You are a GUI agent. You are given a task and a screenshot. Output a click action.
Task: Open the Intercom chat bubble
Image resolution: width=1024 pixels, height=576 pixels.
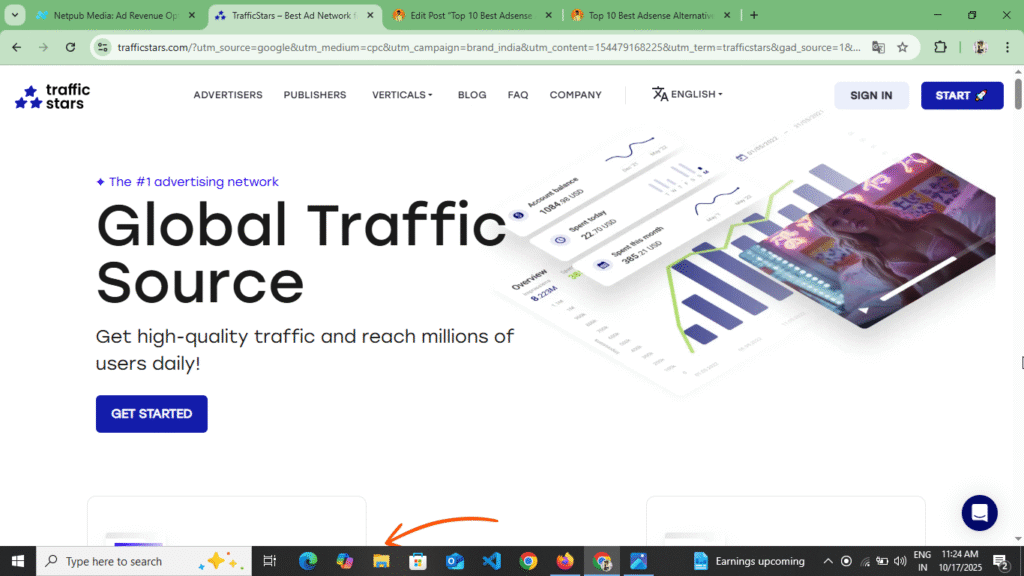pyautogui.click(x=979, y=513)
